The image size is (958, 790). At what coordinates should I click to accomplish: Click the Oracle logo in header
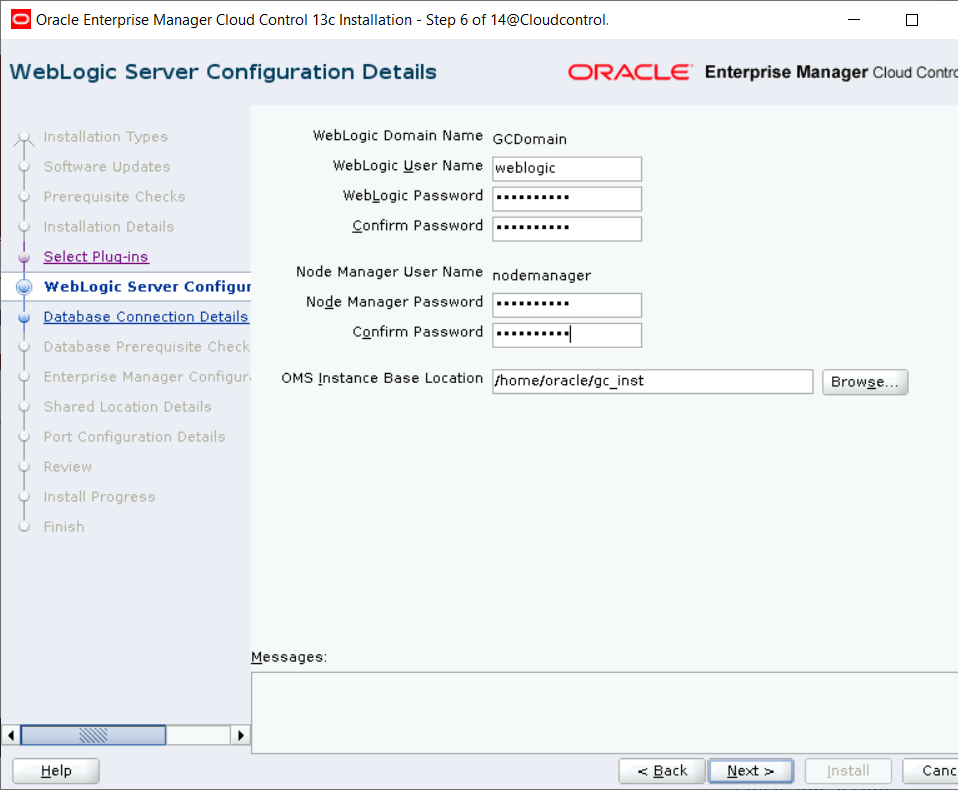click(631, 72)
